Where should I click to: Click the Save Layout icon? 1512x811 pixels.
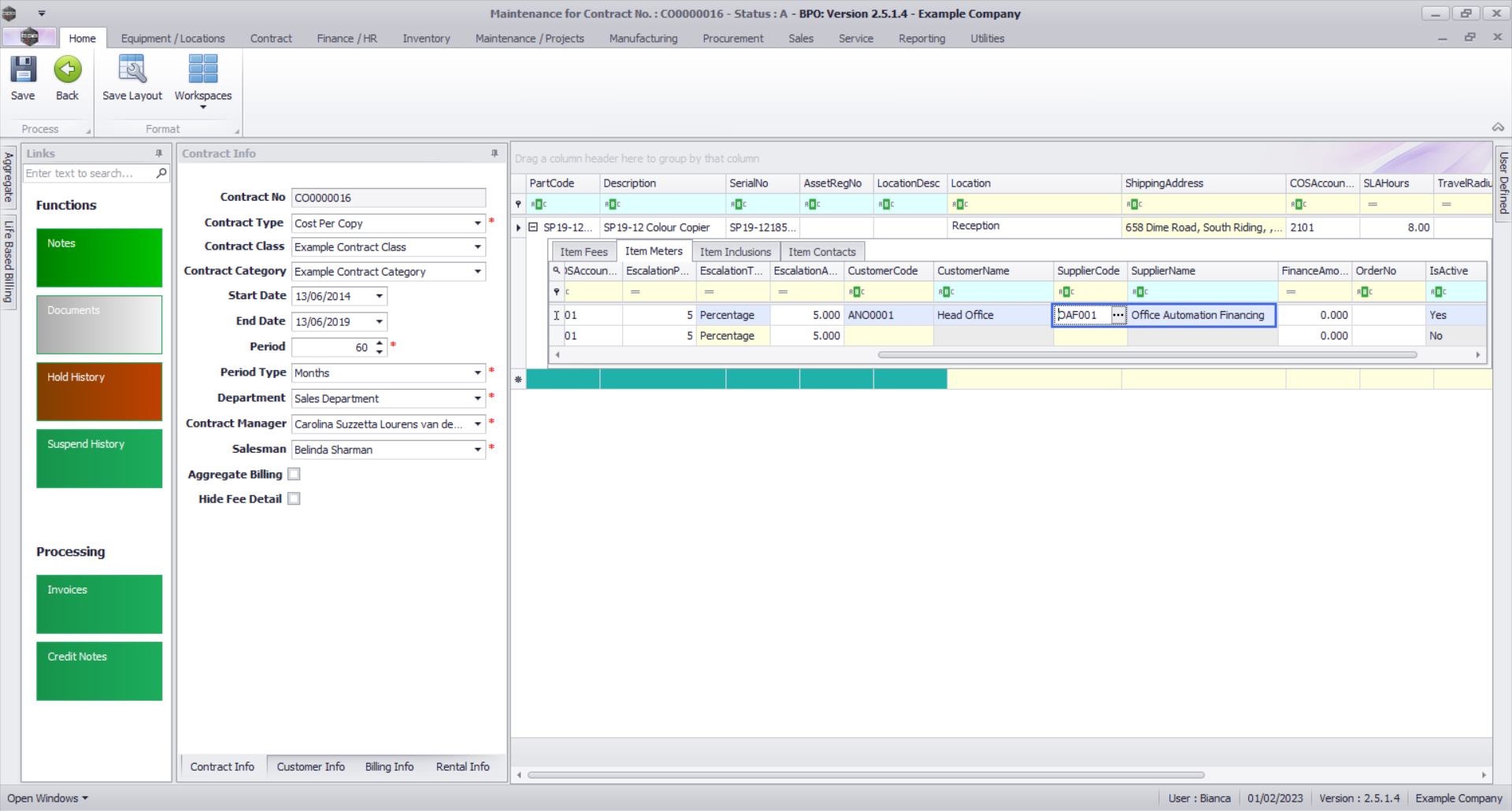(132, 70)
